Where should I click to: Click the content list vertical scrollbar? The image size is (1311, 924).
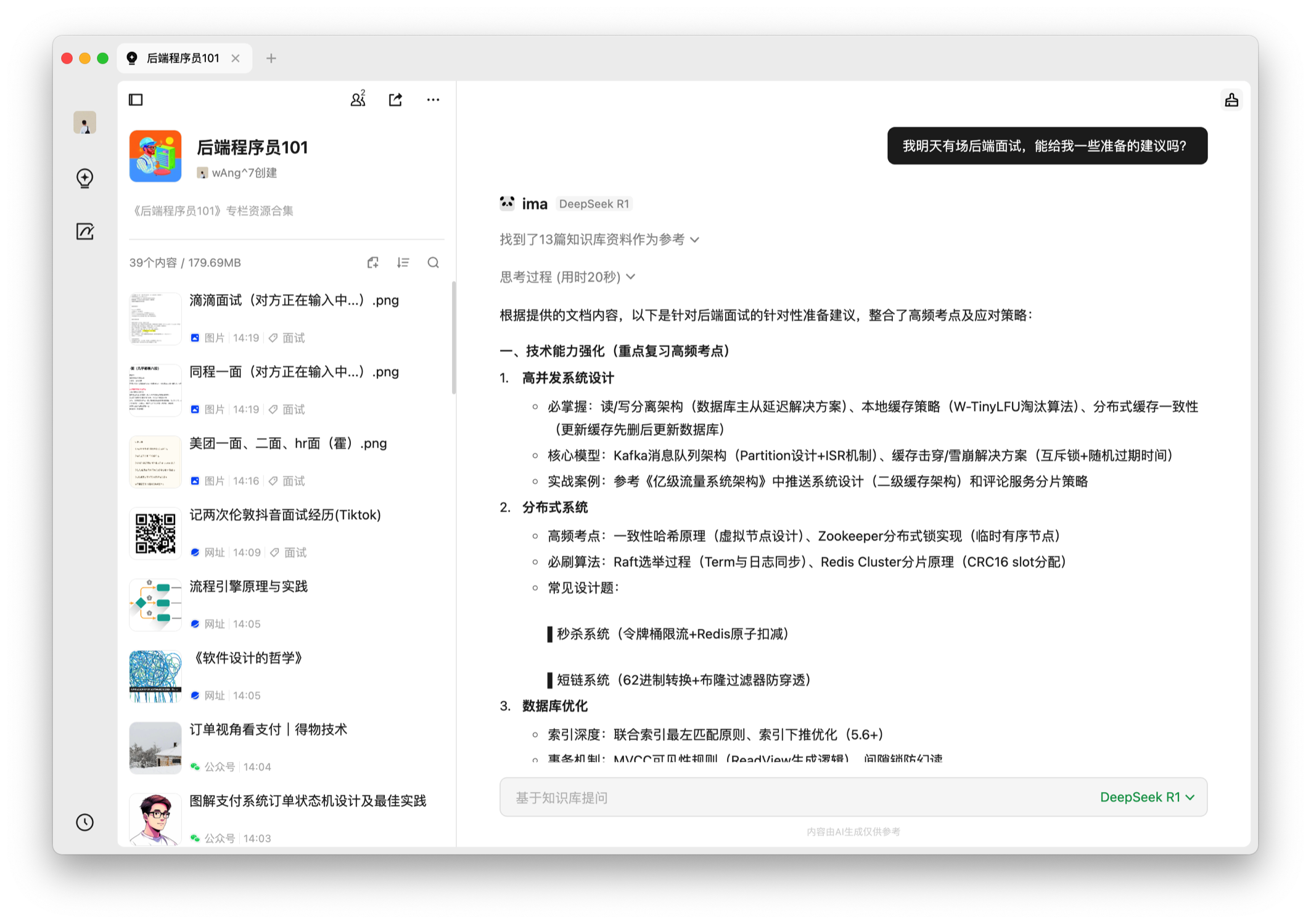coord(454,338)
